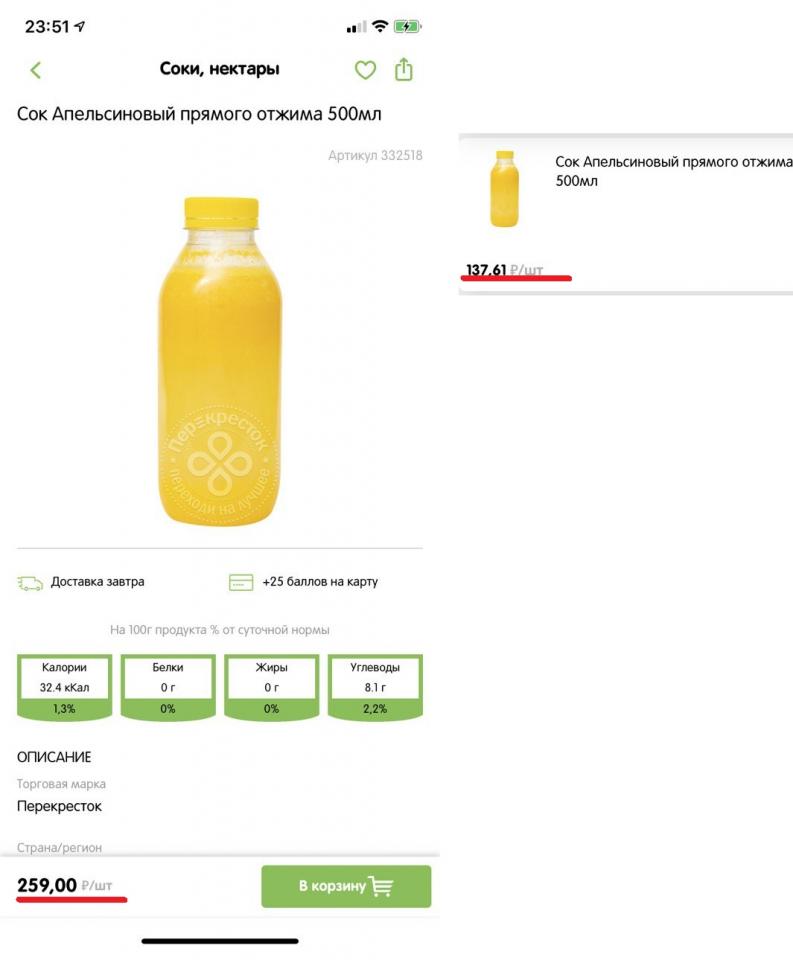This screenshot has width=793, height=960.
Task: Tap the «Артикул 332518» text
Action: click(375, 155)
